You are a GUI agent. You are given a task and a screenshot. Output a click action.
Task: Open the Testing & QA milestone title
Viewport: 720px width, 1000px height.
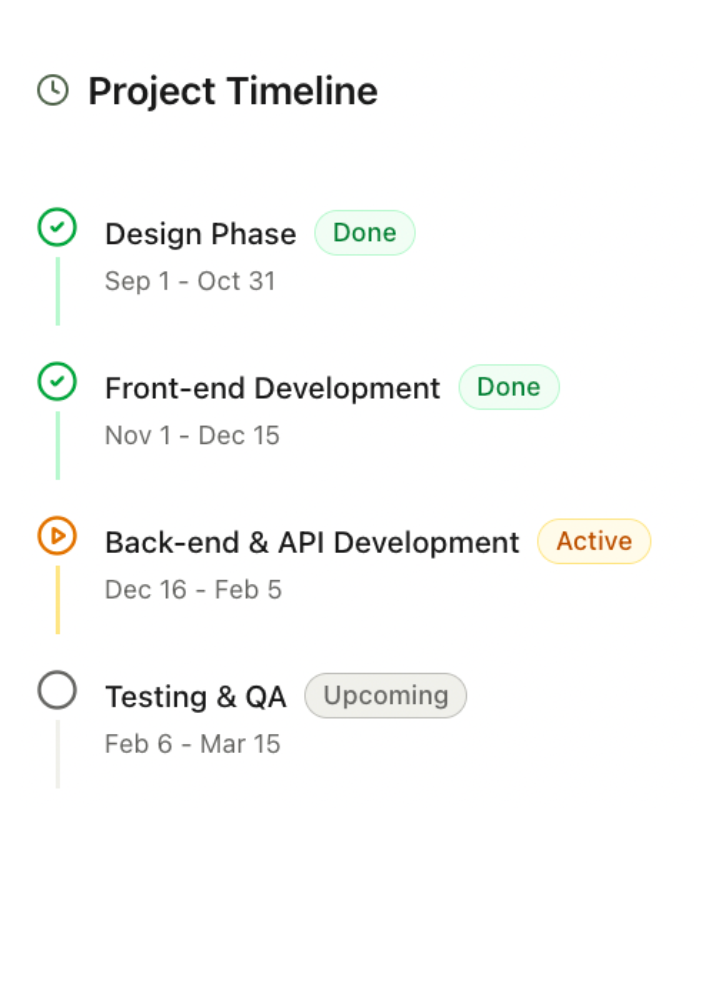pyautogui.click(x=196, y=697)
